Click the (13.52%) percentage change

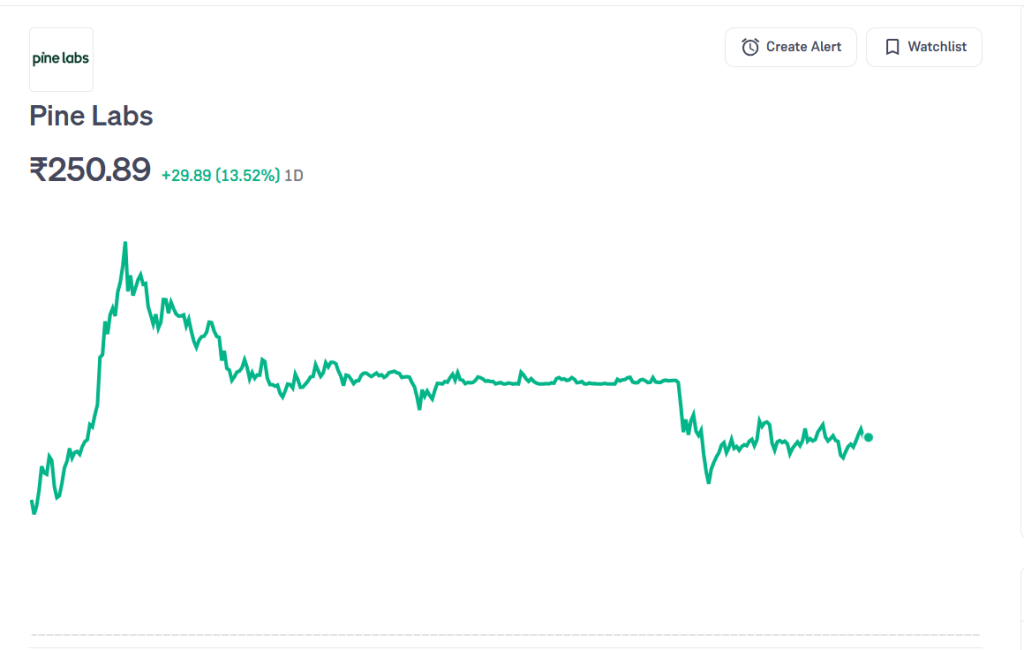coord(248,176)
